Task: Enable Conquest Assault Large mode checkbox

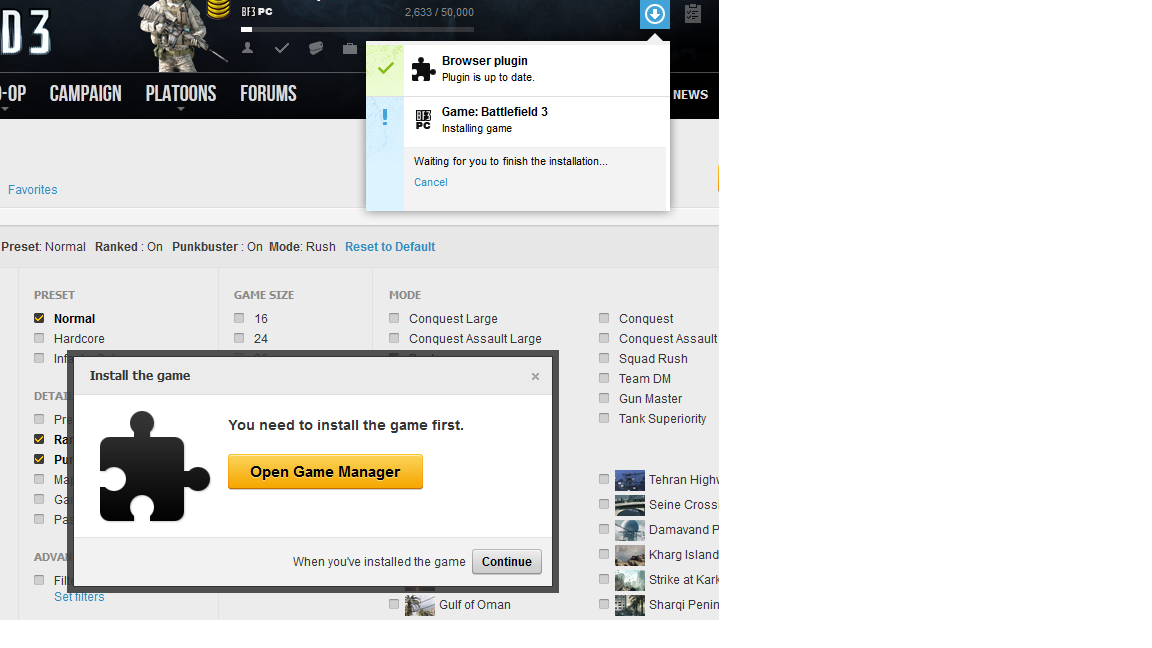Action: click(x=394, y=338)
